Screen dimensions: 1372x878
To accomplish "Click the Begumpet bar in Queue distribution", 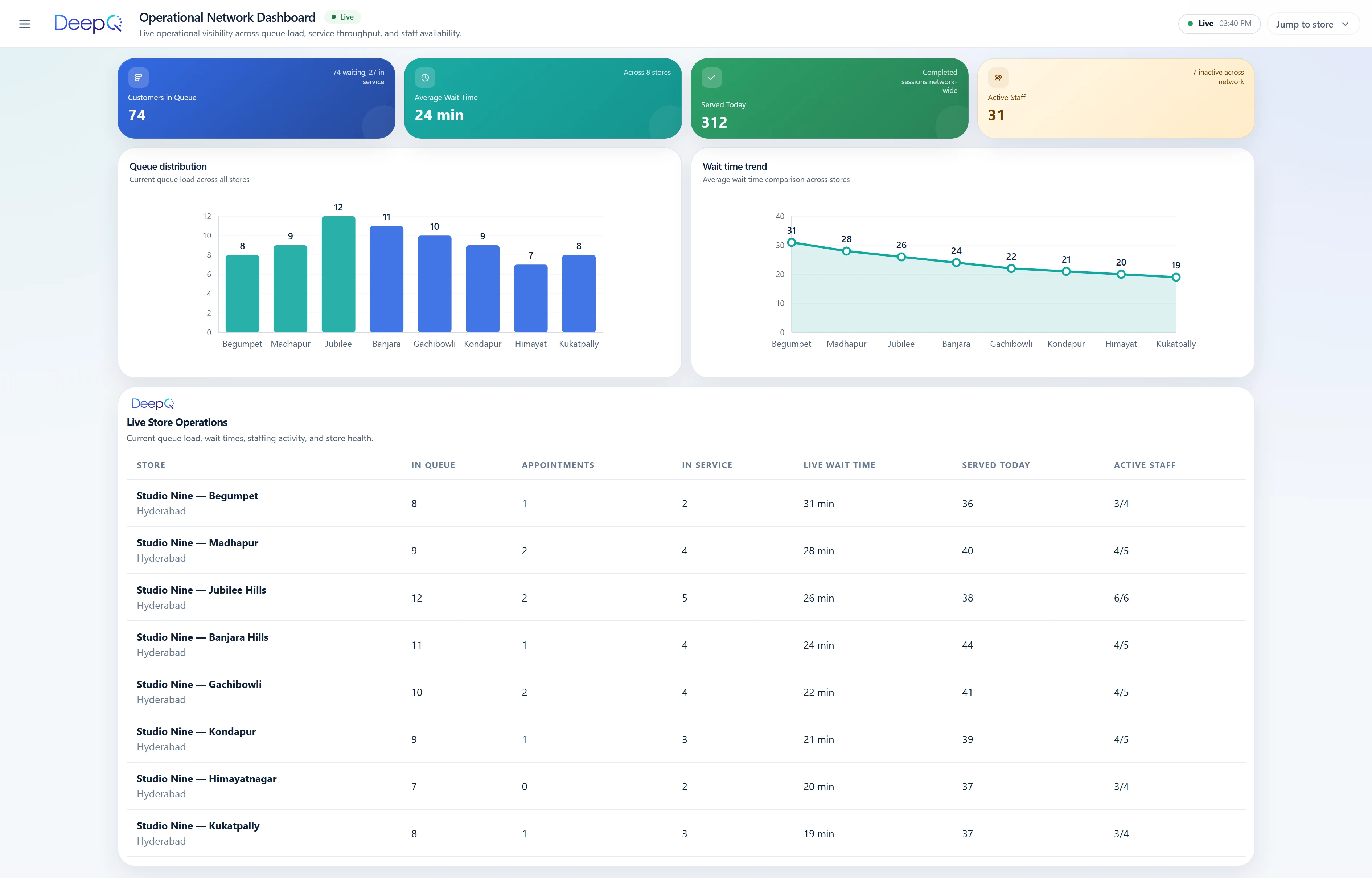I will tap(242, 294).
